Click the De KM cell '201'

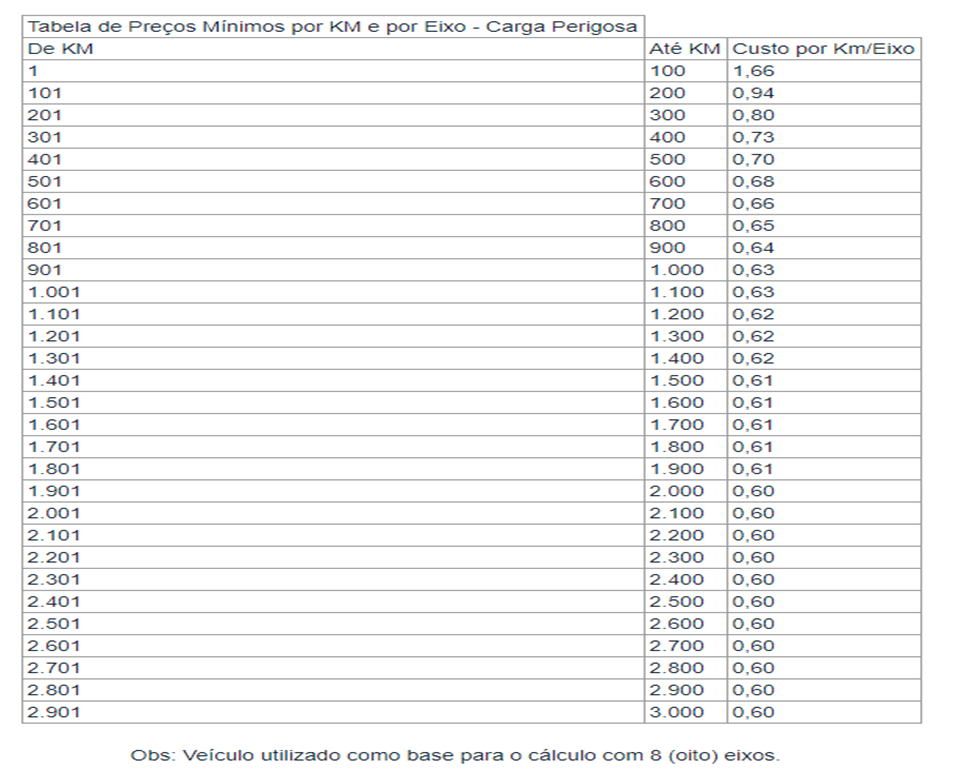click(x=333, y=115)
